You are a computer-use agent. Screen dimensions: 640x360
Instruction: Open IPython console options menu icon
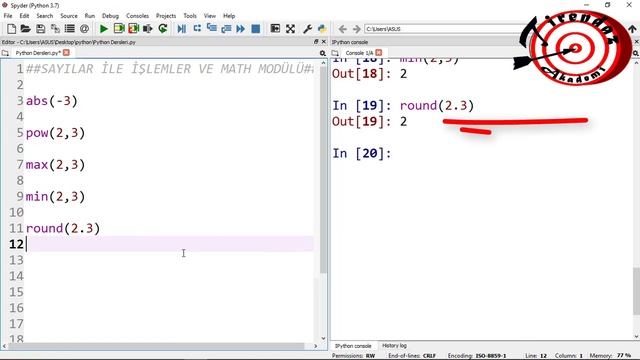click(x=636, y=53)
